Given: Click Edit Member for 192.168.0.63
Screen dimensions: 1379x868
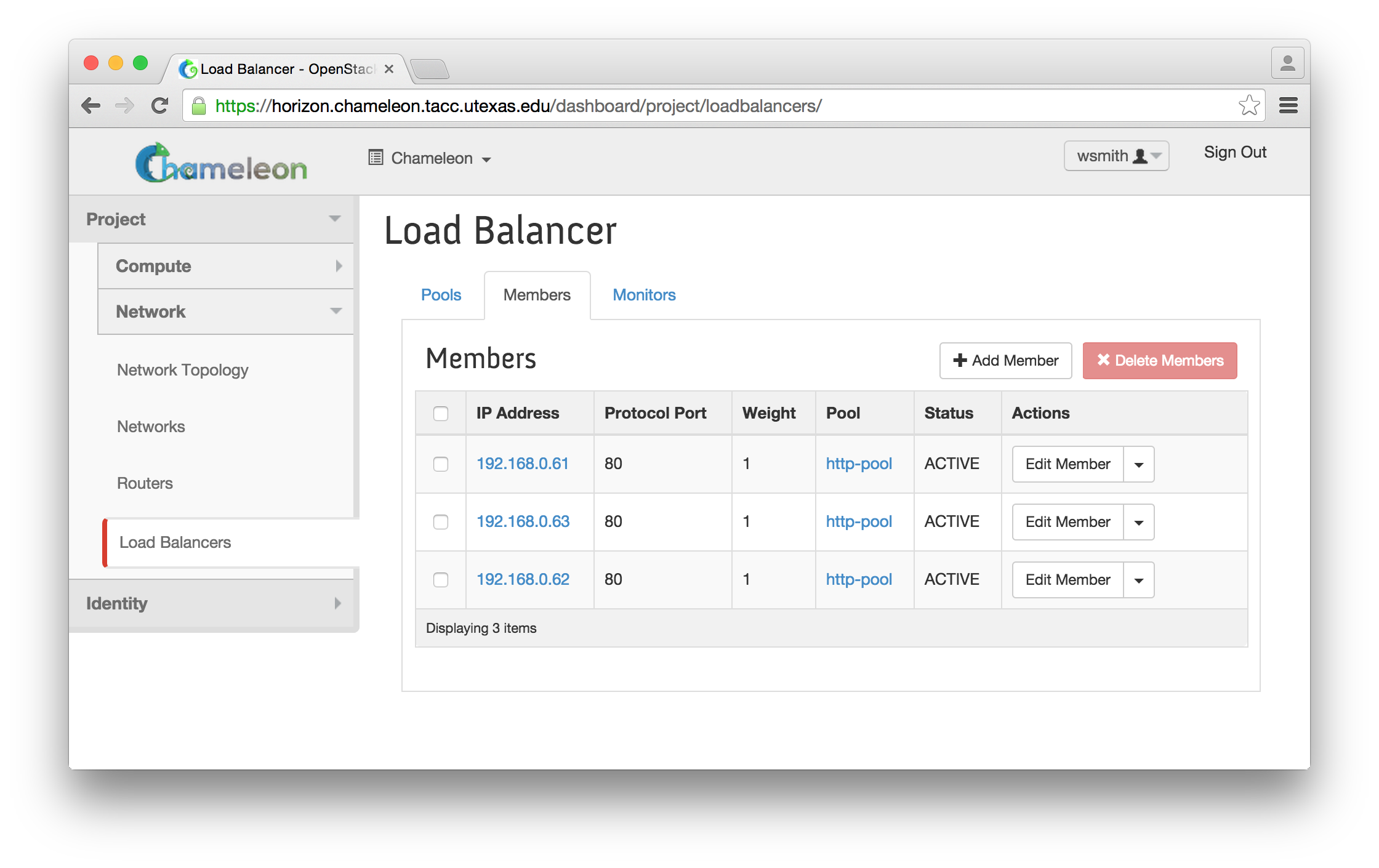Looking at the screenshot, I should point(1068,522).
